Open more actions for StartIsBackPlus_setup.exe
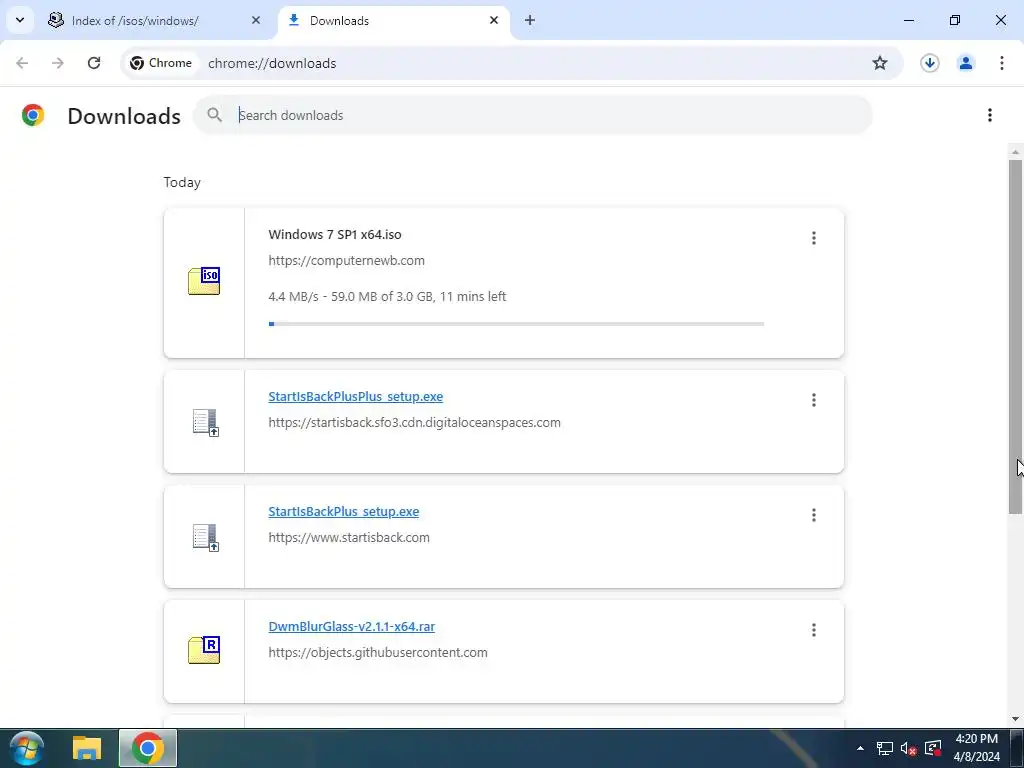Image resolution: width=1024 pixels, height=768 pixels. 814,515
